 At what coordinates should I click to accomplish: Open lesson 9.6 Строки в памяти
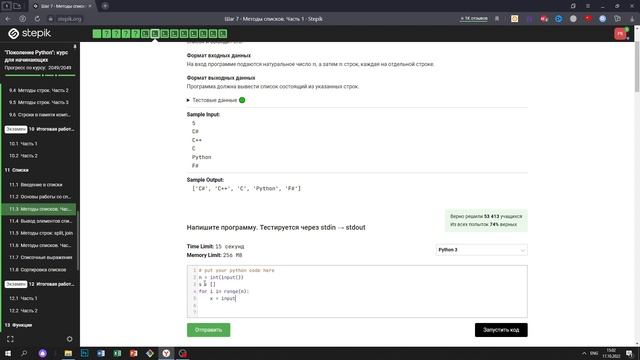(x=39, y=115)
